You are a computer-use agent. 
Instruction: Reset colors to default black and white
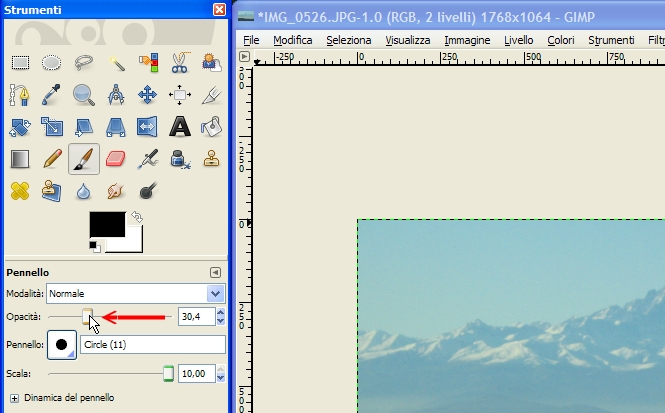click(95, 246)
